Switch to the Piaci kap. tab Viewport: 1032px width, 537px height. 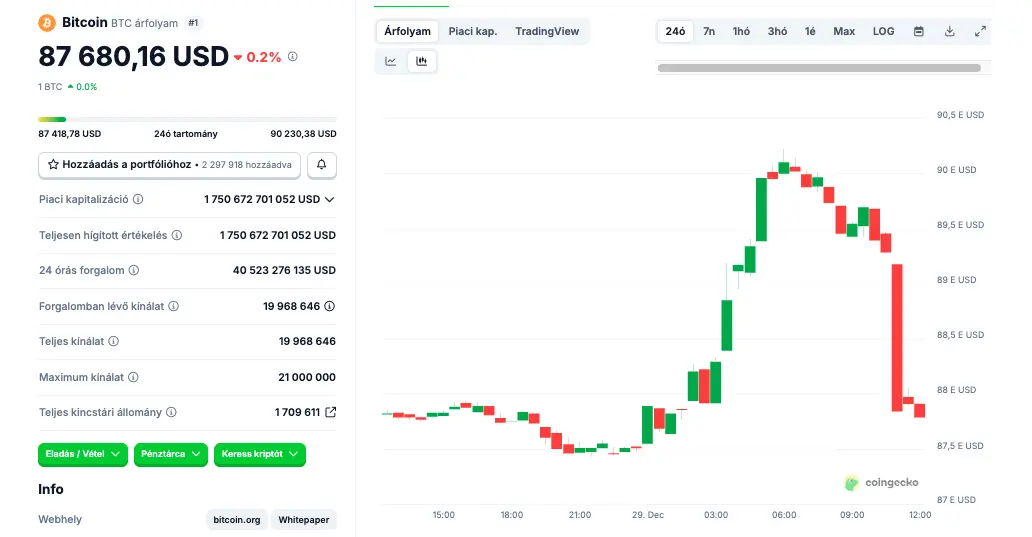tap(473, 32)
